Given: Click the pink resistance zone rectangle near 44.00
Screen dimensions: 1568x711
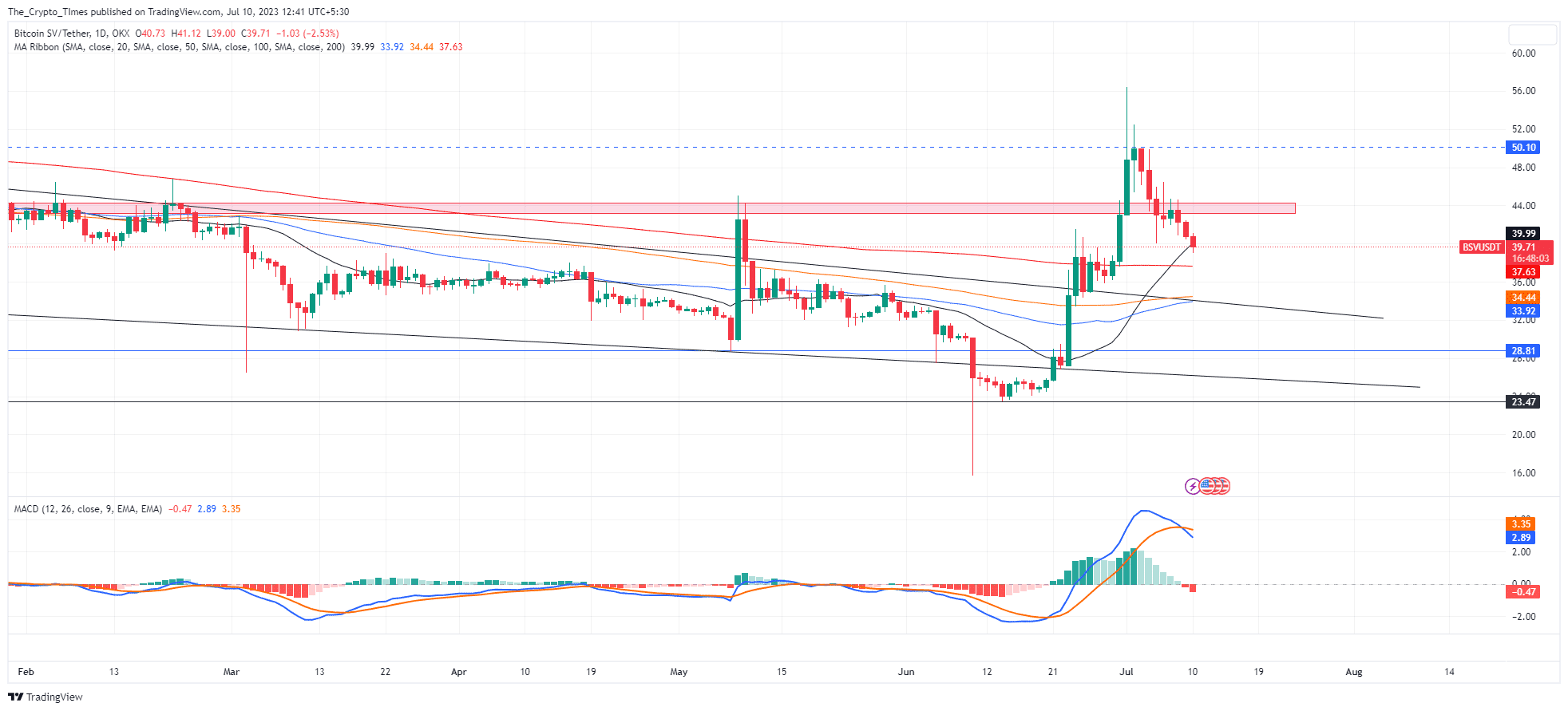Looking at the screenshot, I should point(651,208).
